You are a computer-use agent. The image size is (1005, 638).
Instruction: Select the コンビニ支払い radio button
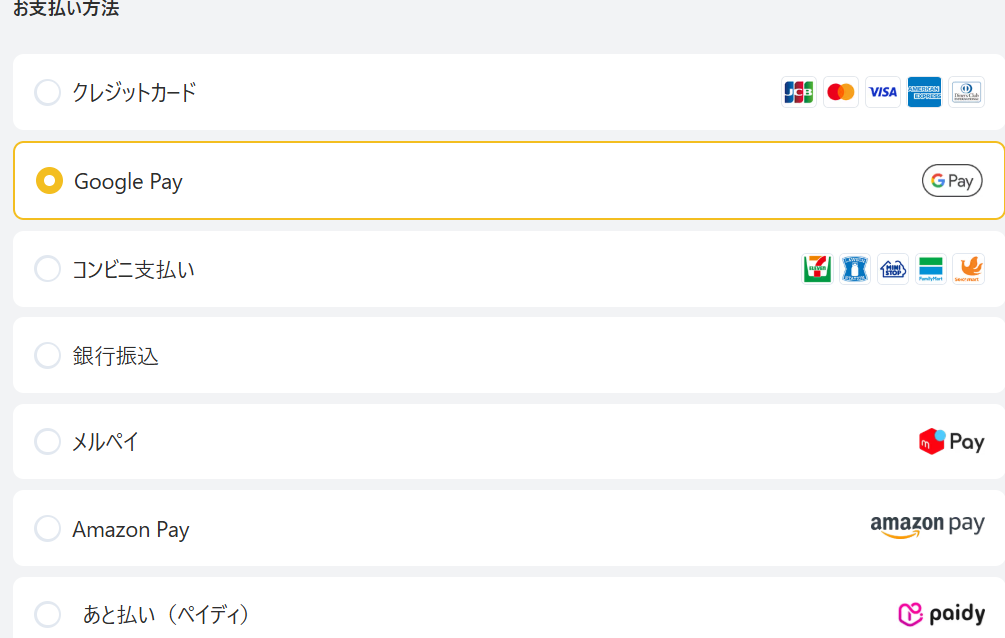[48, 269]
